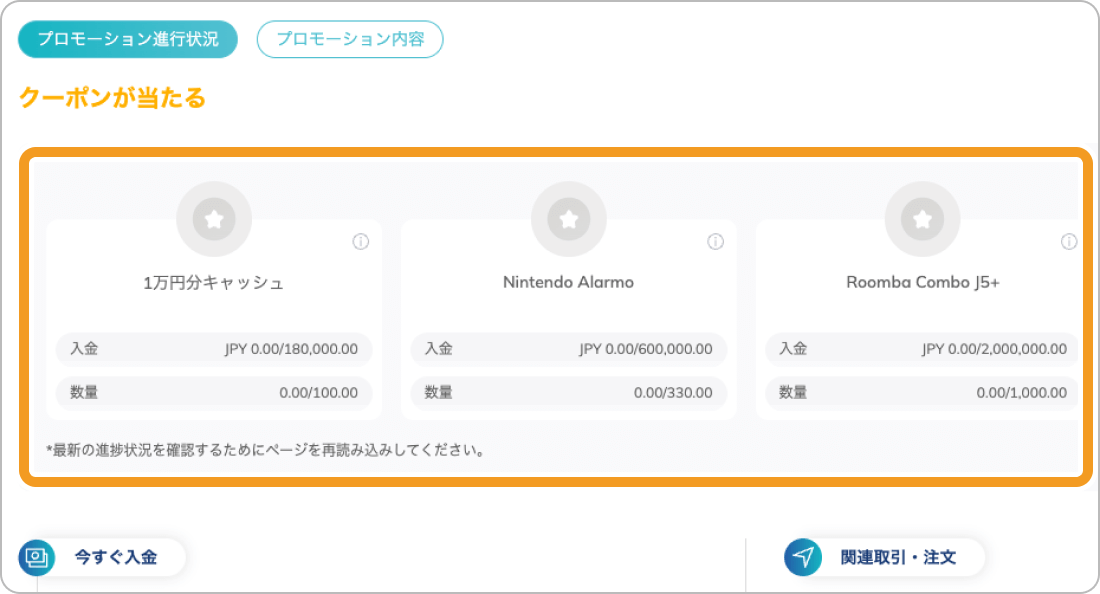
Task: Click the deposit icon beside 今すぐ入金
Action: [36, 558]
